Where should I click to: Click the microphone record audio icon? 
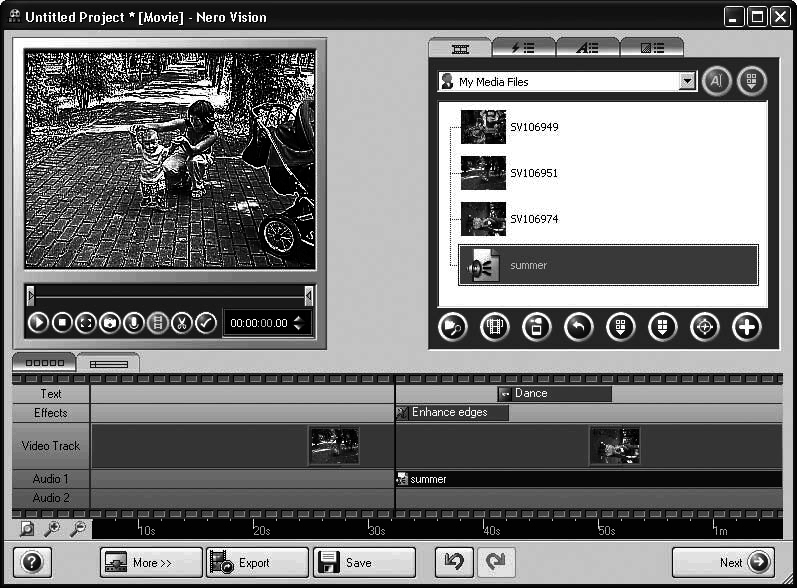(x=134, y=323)
